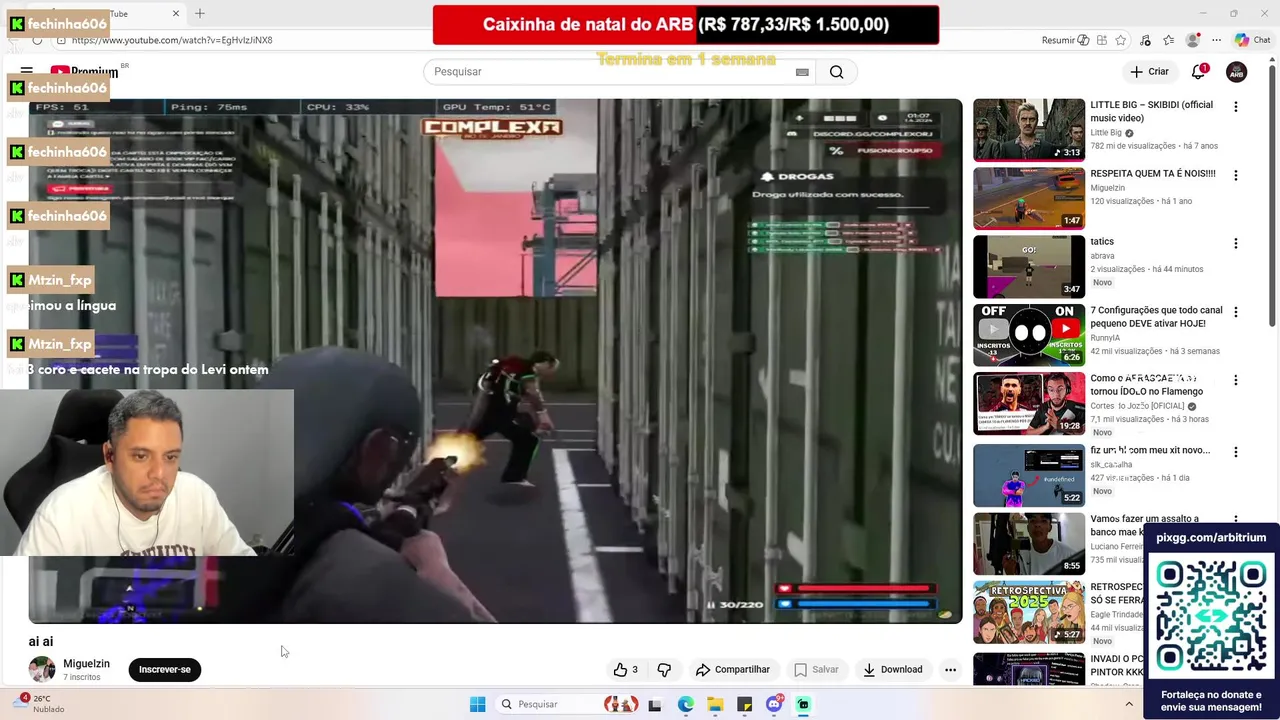
Task: Close the YouTube browser tab
Action: 176,13
